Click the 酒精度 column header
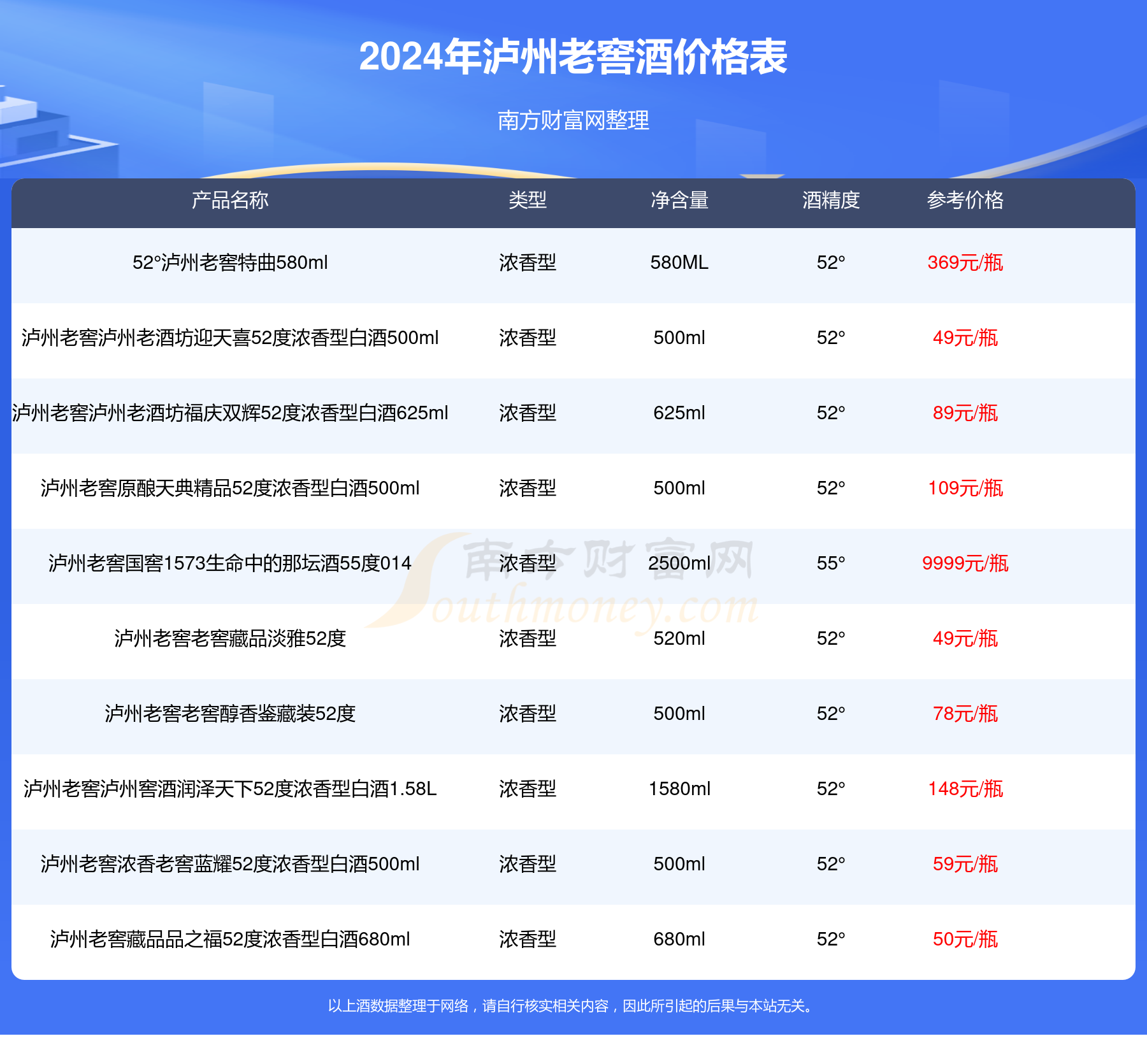This screenshot has height=1064, width=1147. coord(831,200)
